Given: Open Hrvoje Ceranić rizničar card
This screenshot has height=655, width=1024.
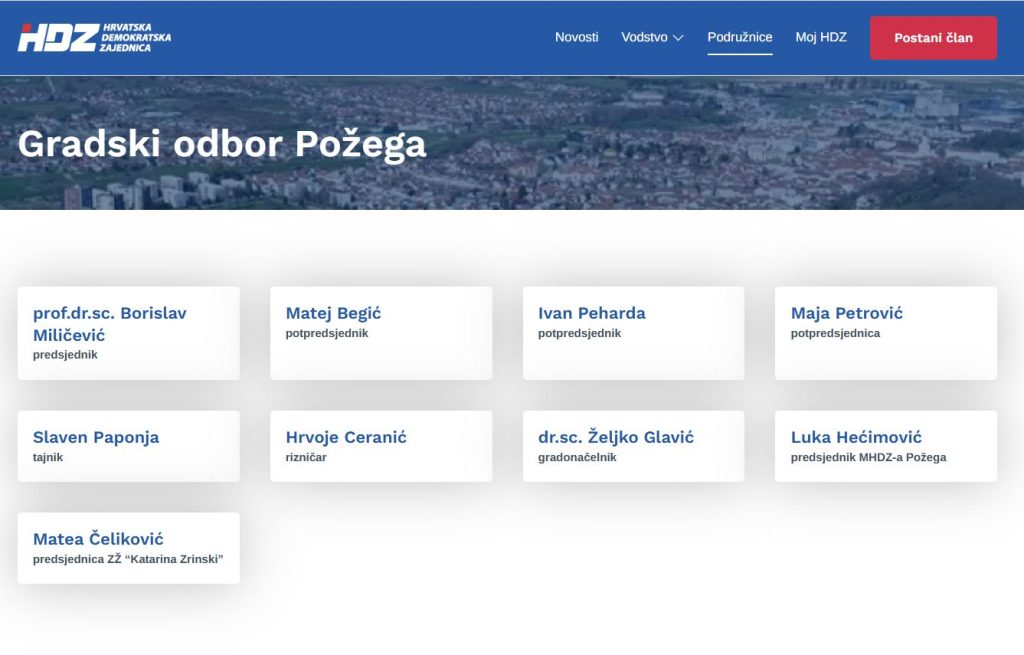Looking at the screenshot, I should (381, 446).
